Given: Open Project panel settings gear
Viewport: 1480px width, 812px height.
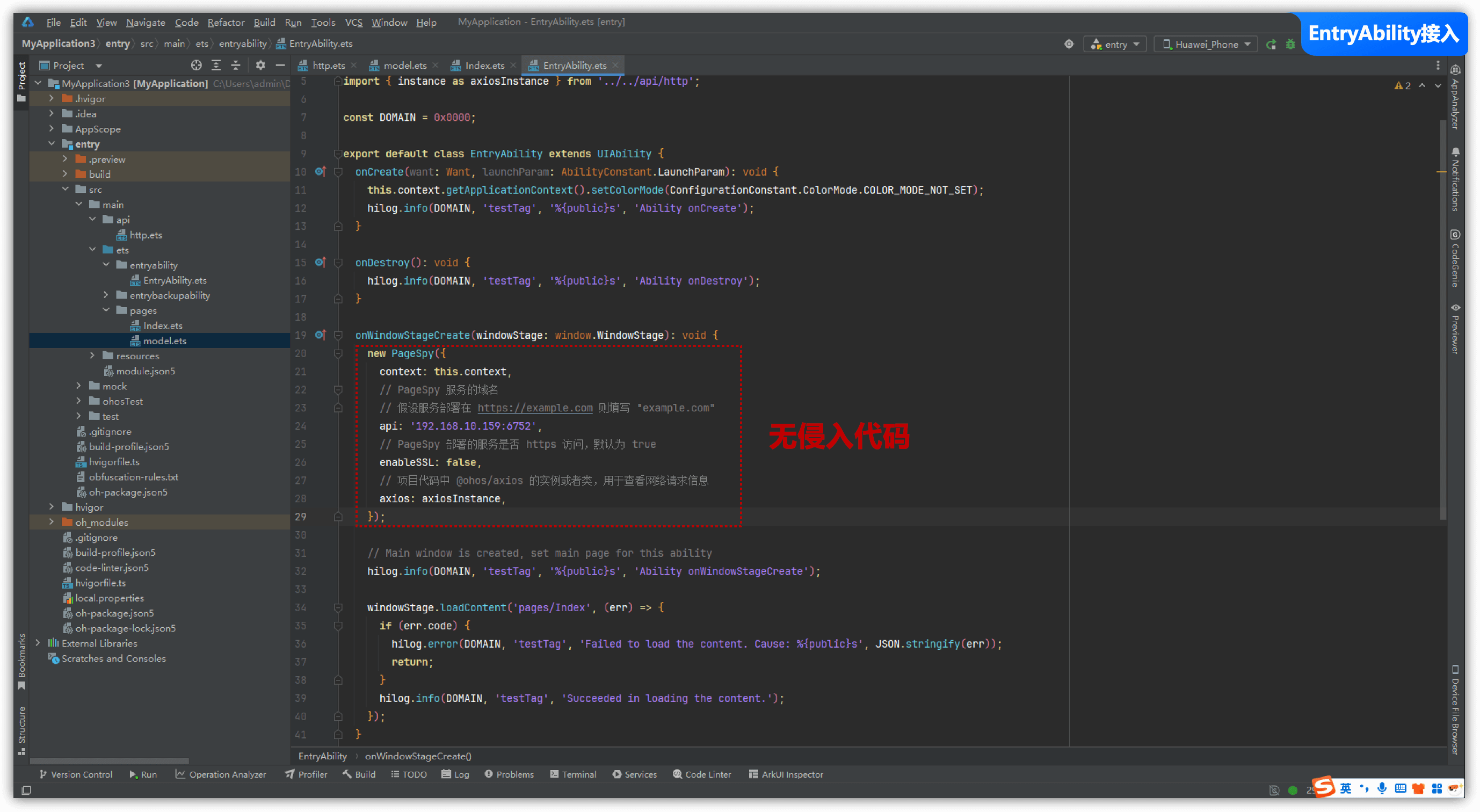Looking at the screenshot, I should click(x=260, y=66).
